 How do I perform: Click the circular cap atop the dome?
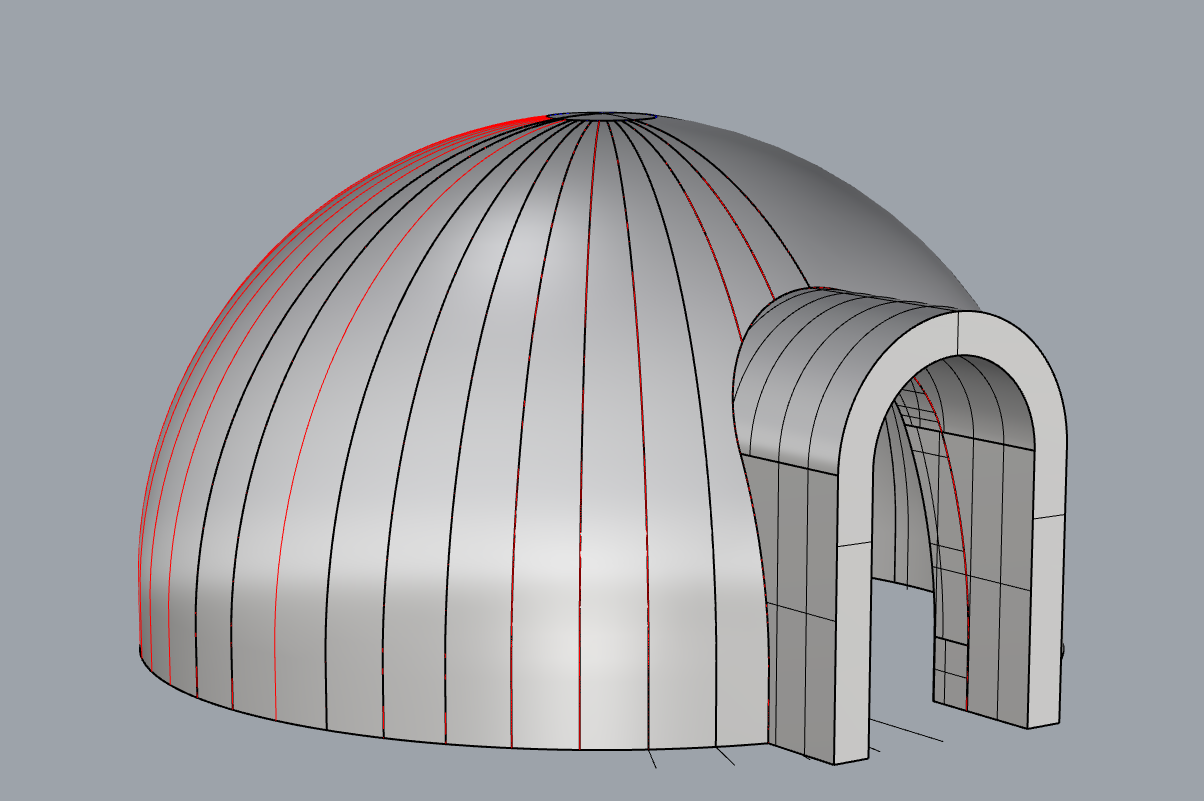click(x=603, y=116)
